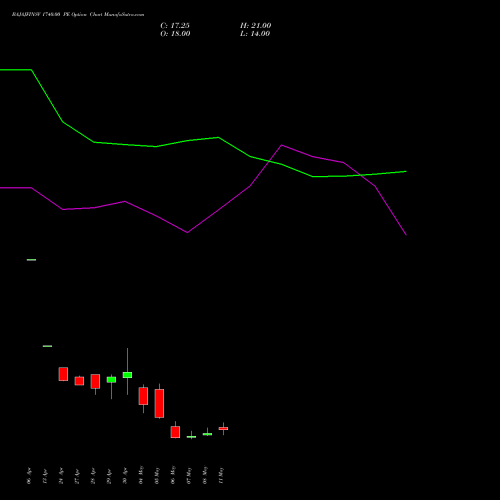Select the 06 May date label
Viewport: 500px width, 500px height.
tap(173, 475)
